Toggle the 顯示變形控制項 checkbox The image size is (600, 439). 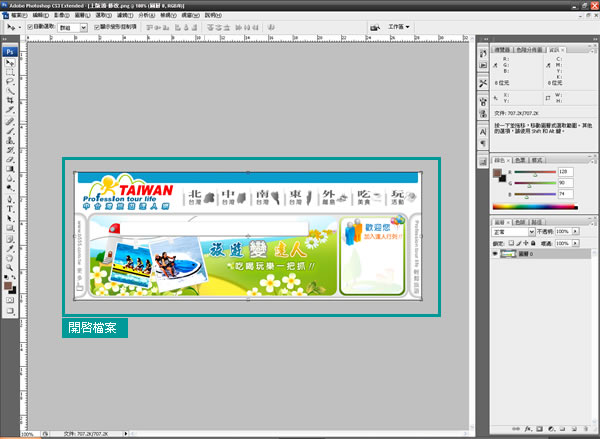click(97, 27)
